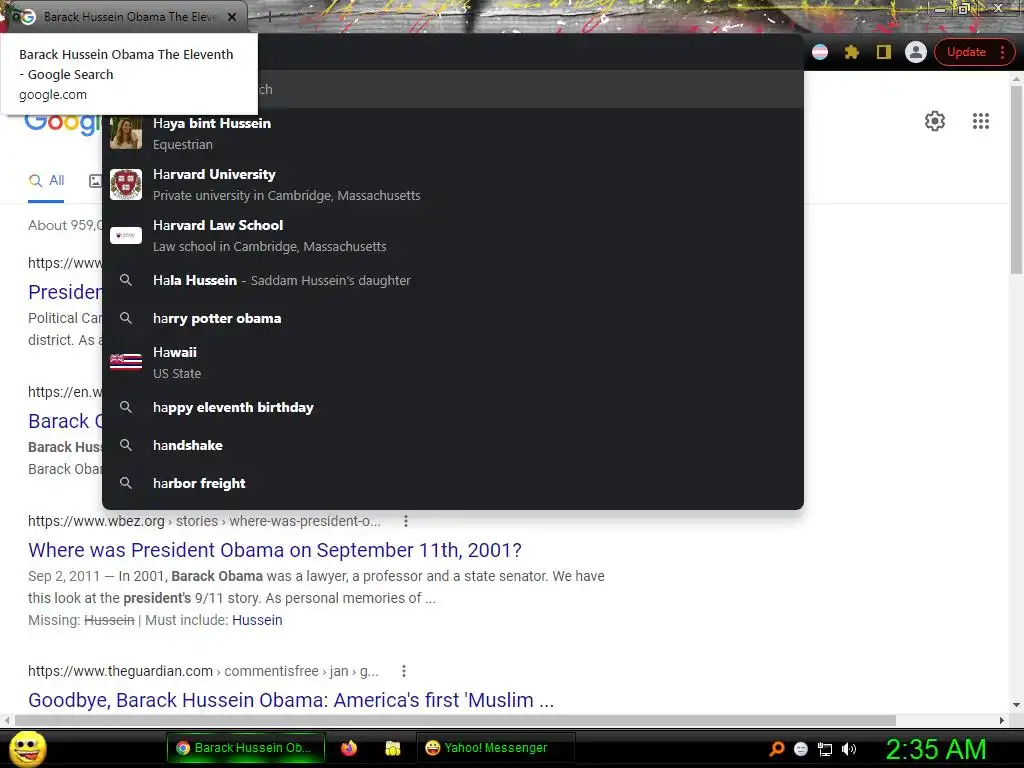Click the striped flag extension icon
Screen dimensions: 1024x768
coord(820,52)
